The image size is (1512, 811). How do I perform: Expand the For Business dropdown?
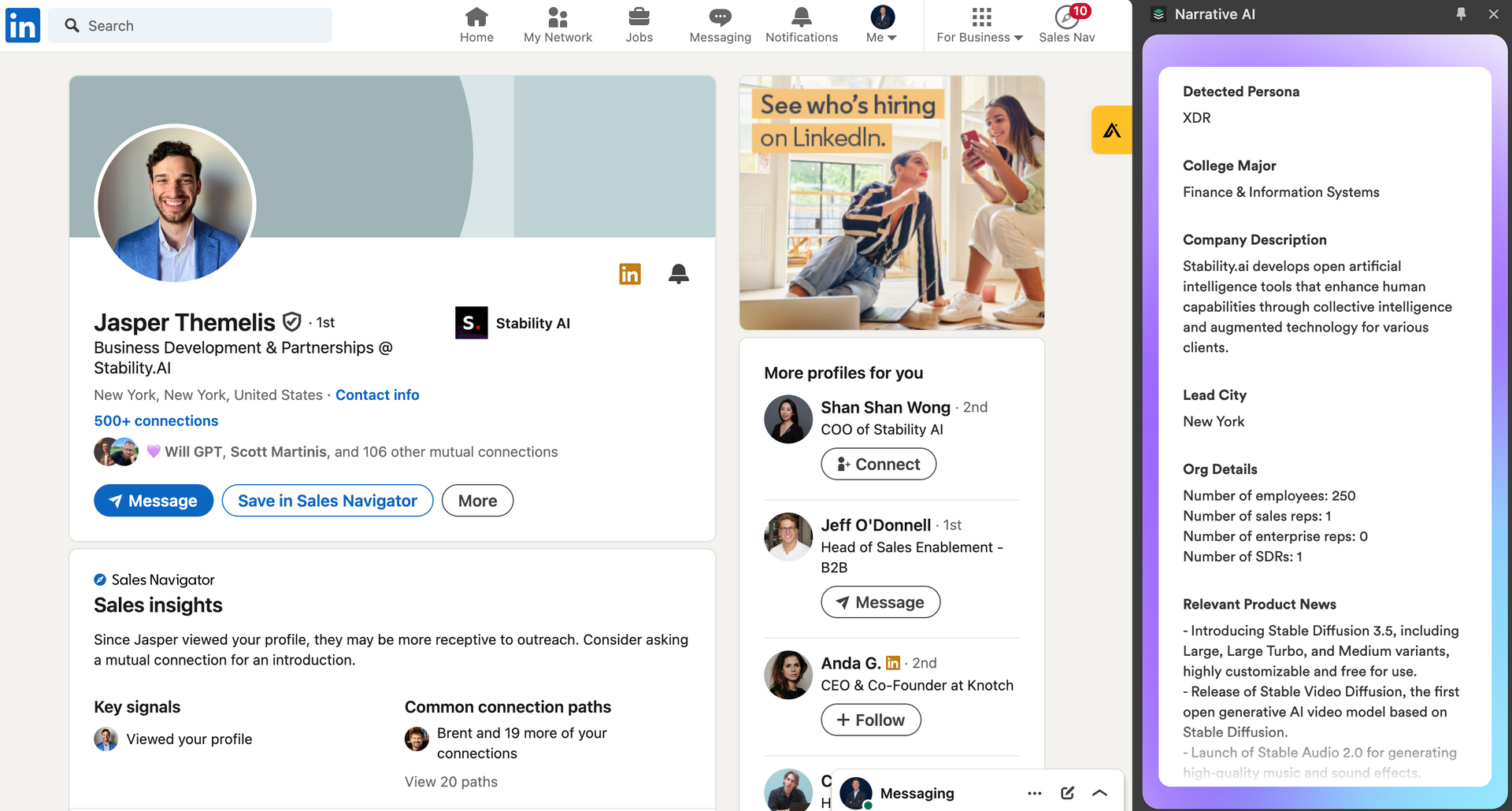pyautogui.click(x=980, y=25)
